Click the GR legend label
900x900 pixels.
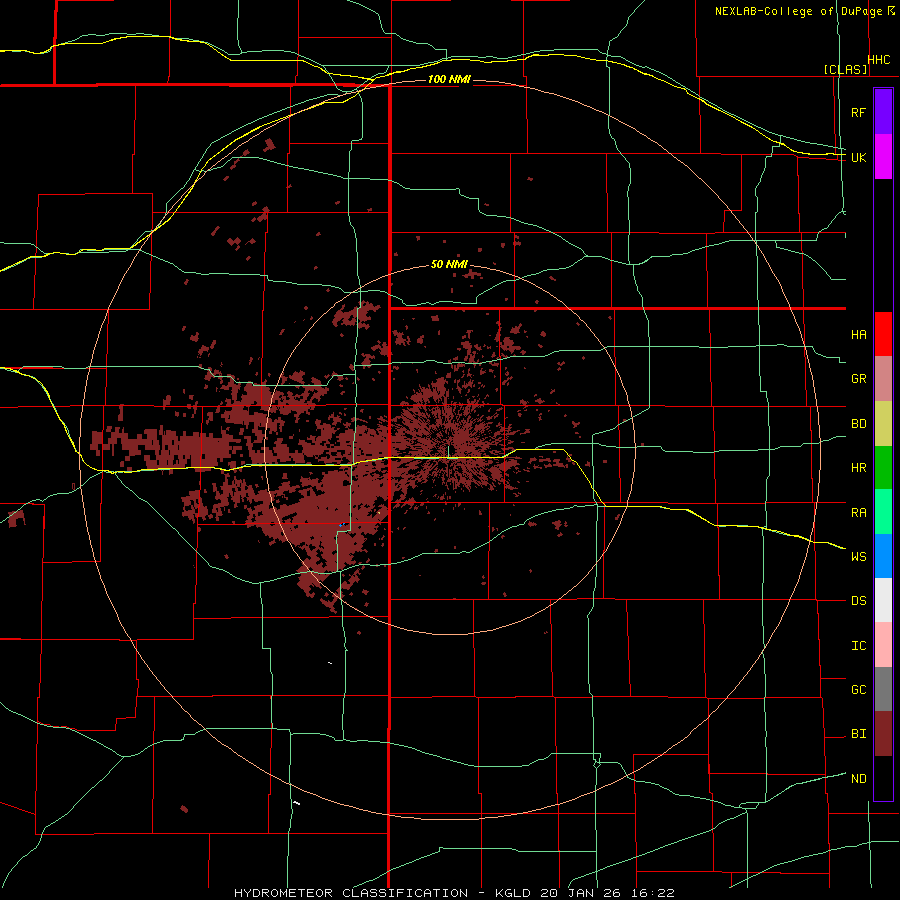click(x=858, y=379)
